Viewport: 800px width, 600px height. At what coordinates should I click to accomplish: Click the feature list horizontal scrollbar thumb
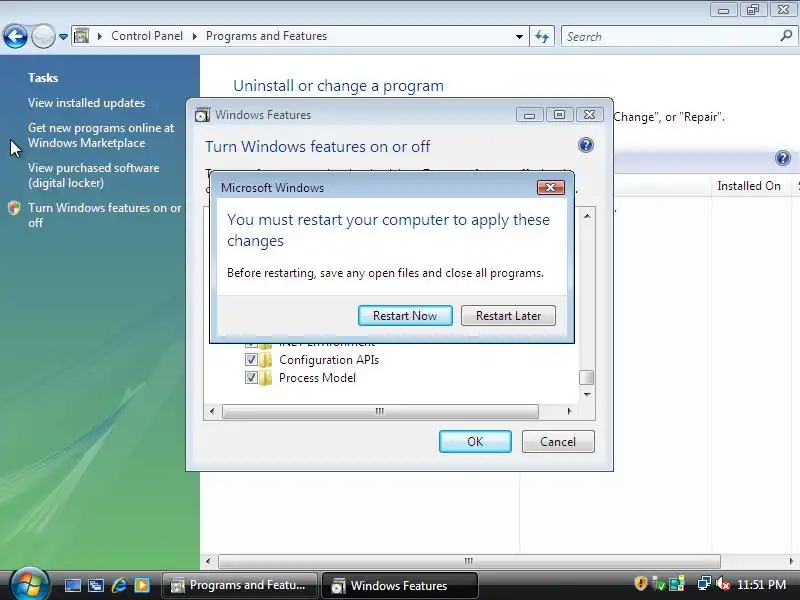pos(380,411)
